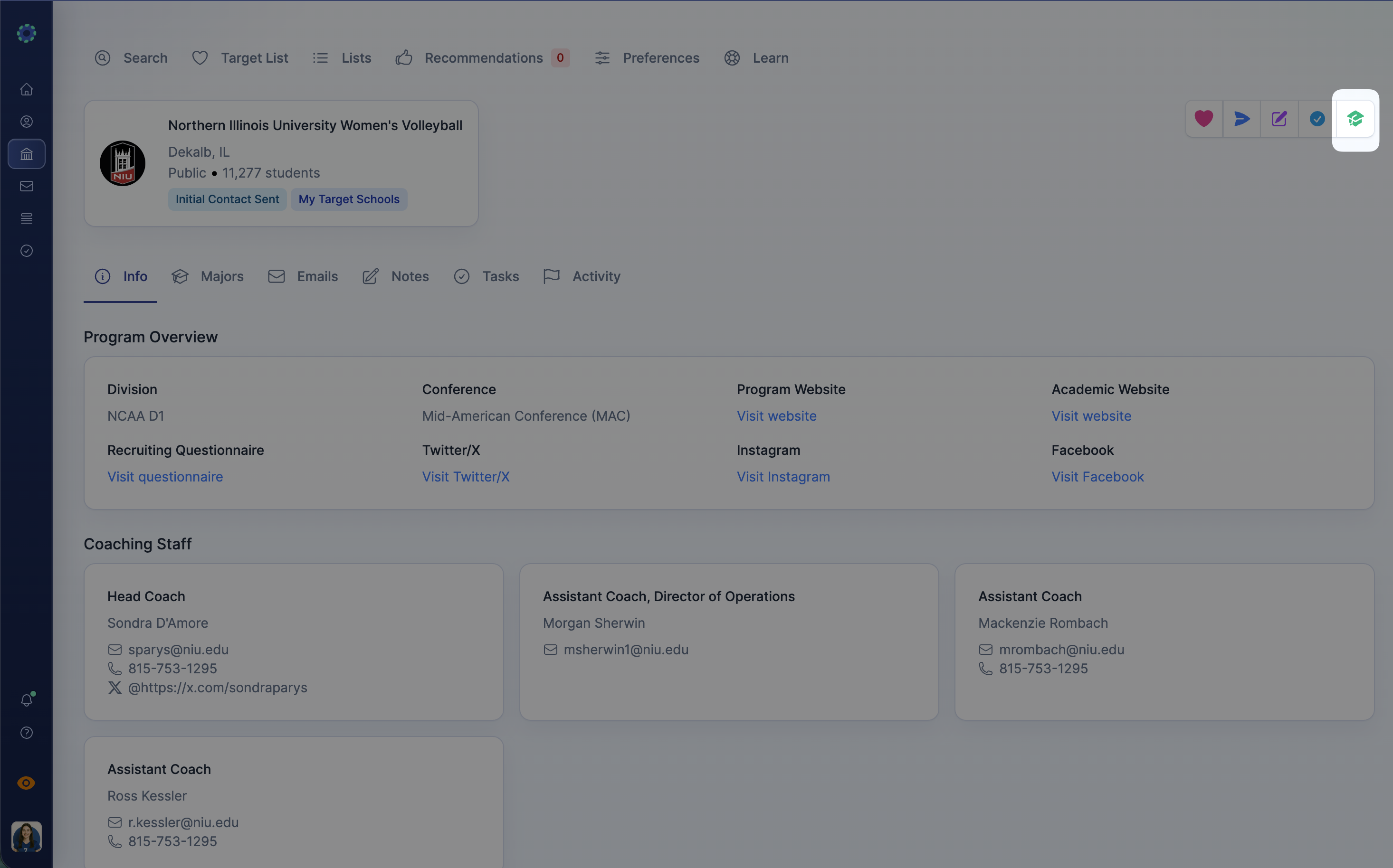1393x868 pixels.
Task: Click the purple note pencil icon
Action: pyautogui.click(x=1279, y=119)
